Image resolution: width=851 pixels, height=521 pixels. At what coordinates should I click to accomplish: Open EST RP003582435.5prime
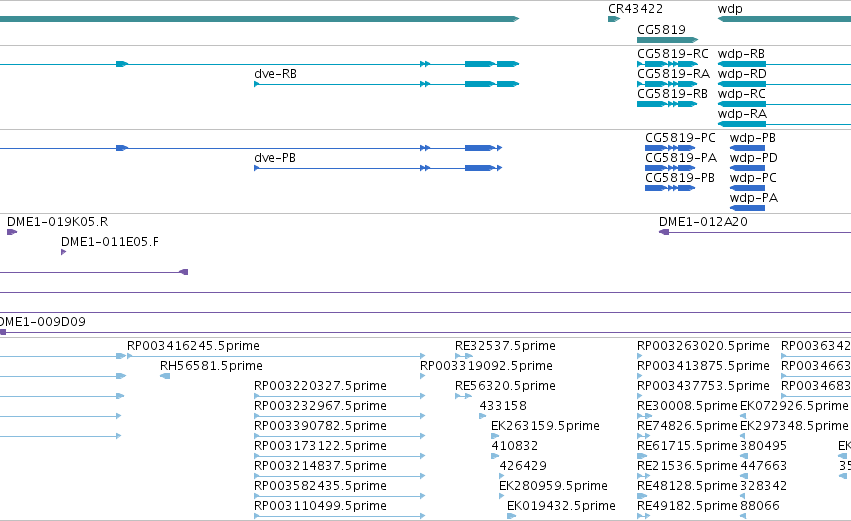320,486
